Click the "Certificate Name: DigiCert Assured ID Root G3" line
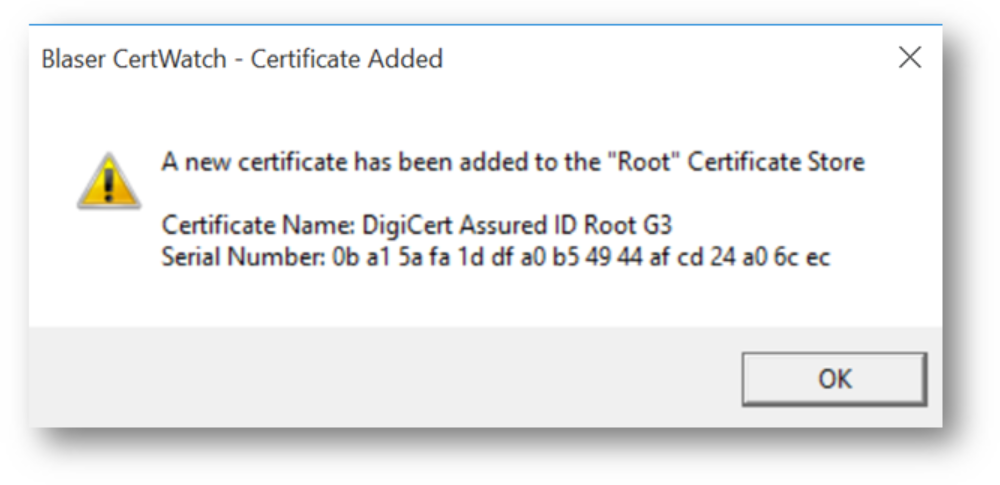Image resolution: width=1000 pixels, height=485 pixels. coord(417,225)
